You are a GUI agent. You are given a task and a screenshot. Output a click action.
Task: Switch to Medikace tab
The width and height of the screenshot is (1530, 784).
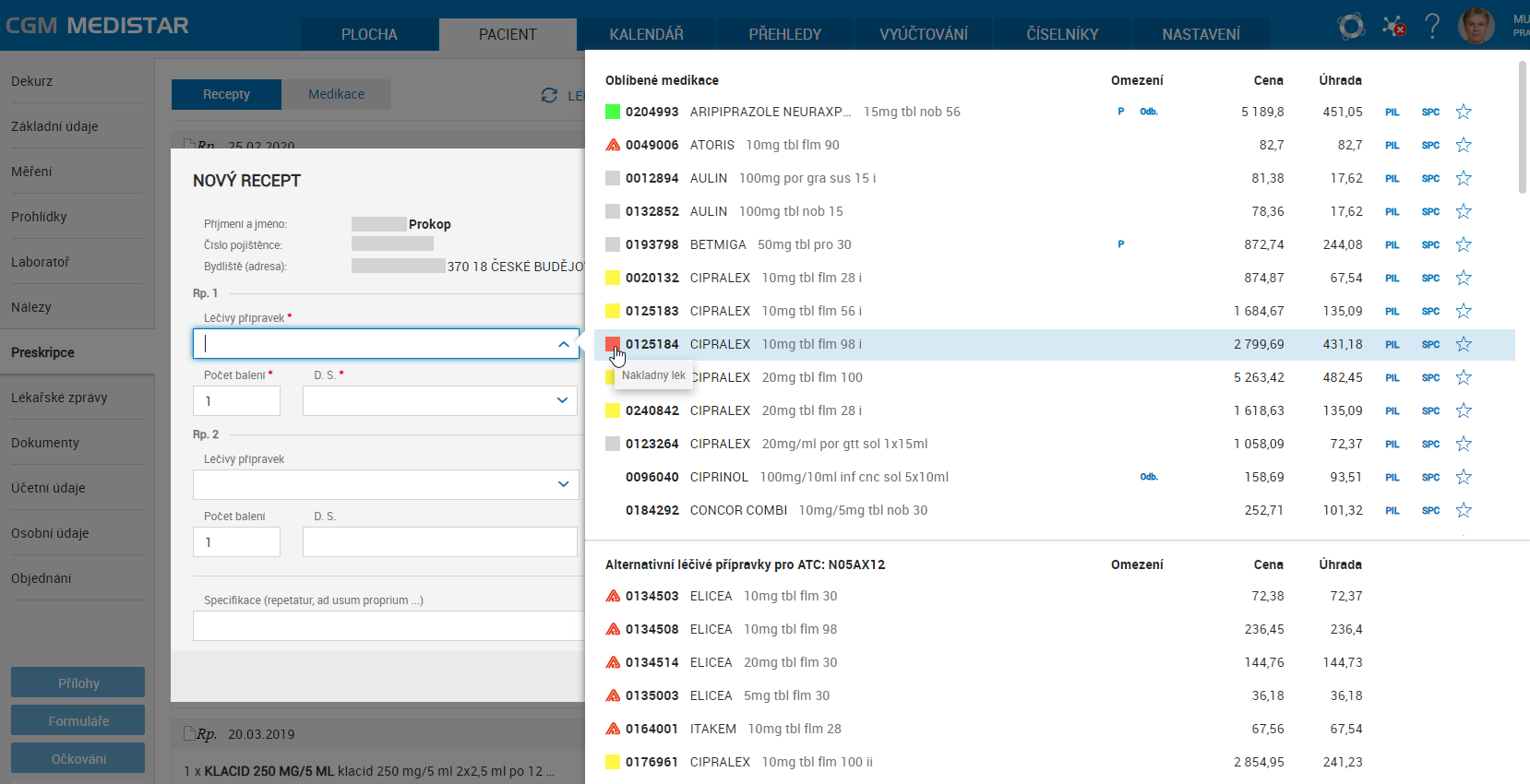pyautogui.click(x=336, y=94)
